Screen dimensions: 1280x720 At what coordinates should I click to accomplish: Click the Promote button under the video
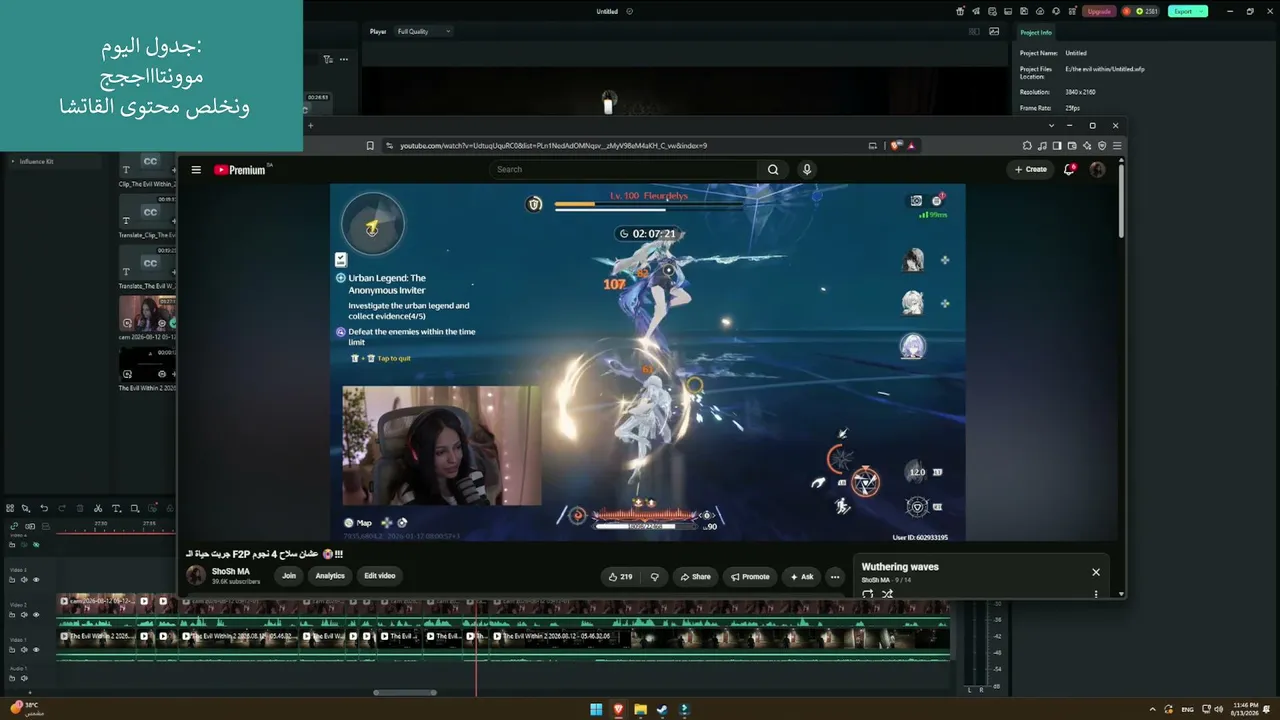tap(750, 576)
